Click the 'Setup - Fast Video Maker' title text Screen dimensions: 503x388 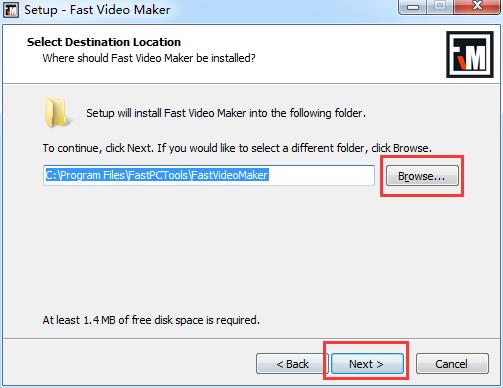[x=97, y=10]
